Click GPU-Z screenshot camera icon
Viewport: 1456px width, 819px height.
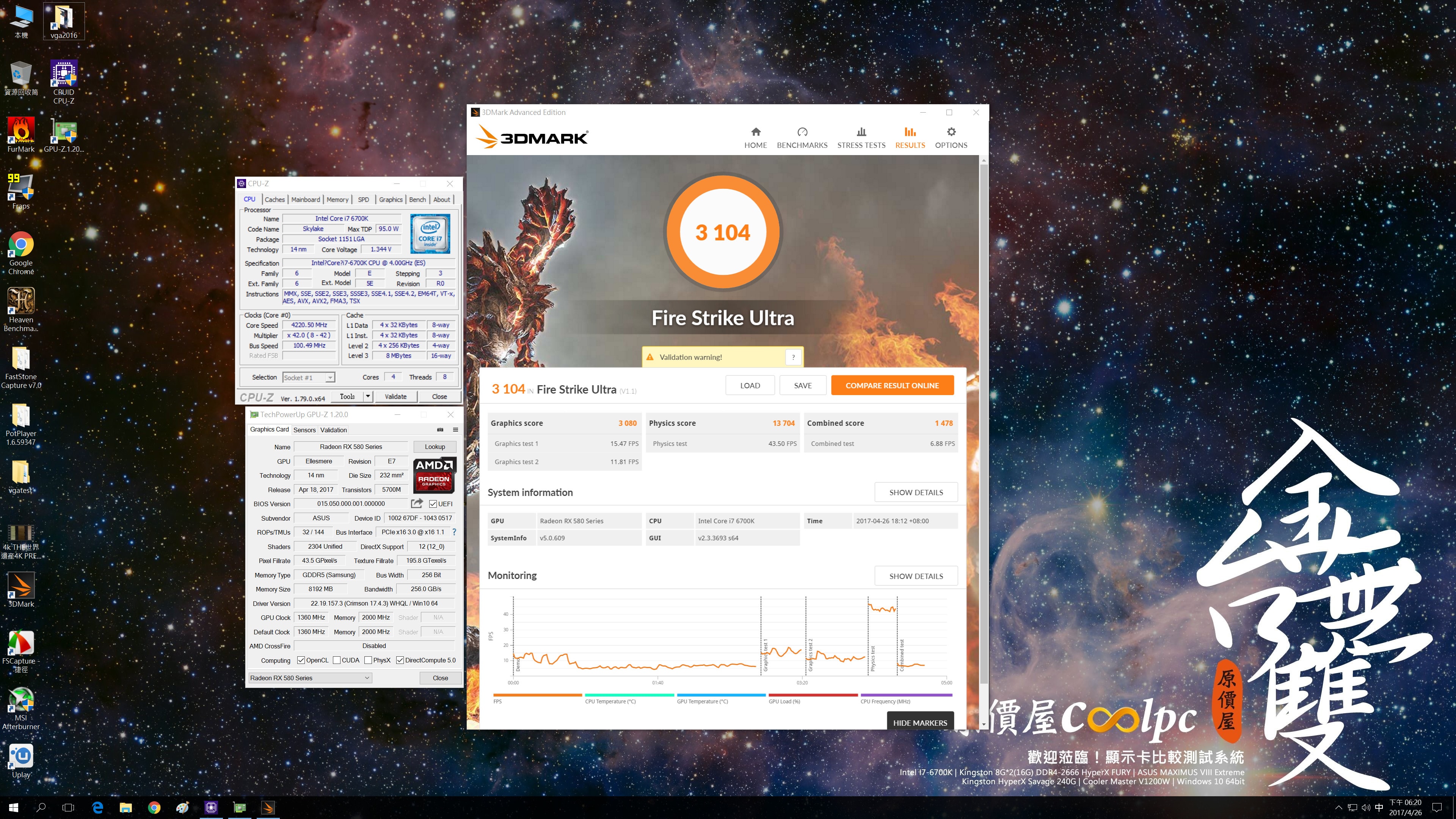pyautogui.click(x=440, y=430)
